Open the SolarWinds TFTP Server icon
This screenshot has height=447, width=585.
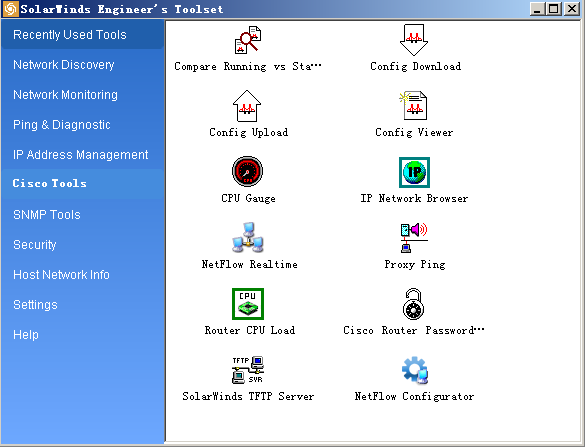click(x=248, y=370)
